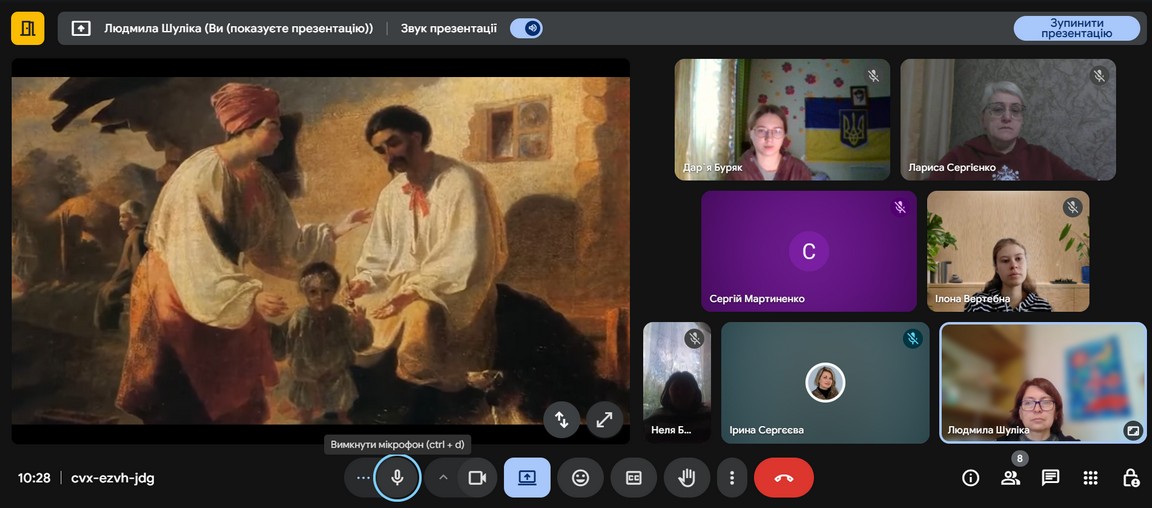Open the activities grid icon
Image resolution: width=1152 pixels, height=508 pixels.
1090,478
